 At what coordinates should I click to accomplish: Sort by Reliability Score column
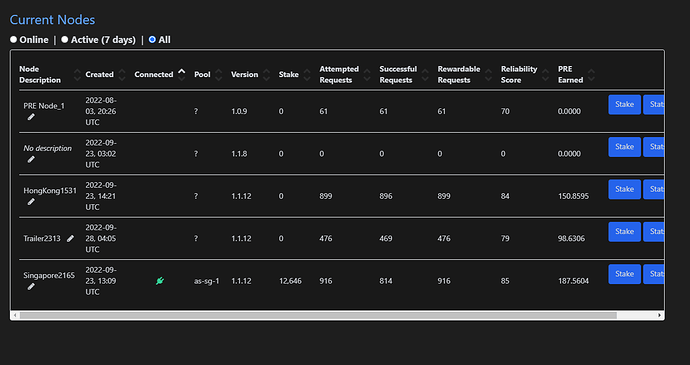click(x=546, y=74)
